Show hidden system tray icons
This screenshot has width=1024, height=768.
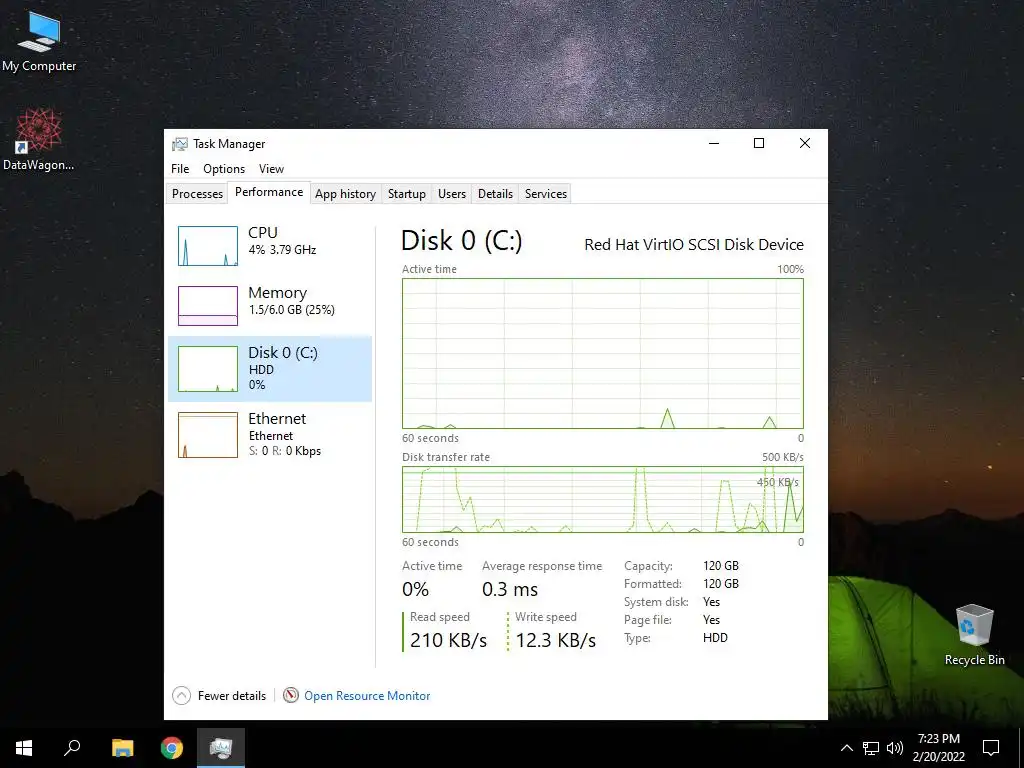(x=846, y=748)
